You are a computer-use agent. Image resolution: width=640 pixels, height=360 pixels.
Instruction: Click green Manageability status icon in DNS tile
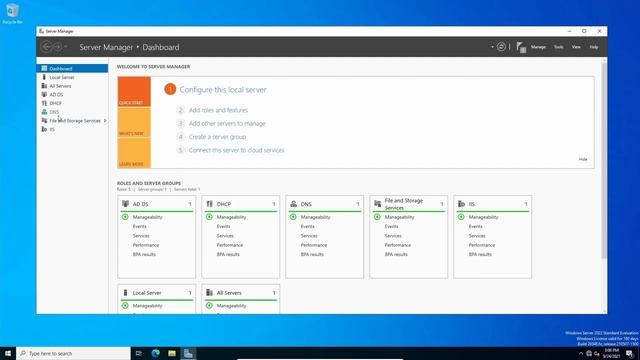[x=293, y=217]
